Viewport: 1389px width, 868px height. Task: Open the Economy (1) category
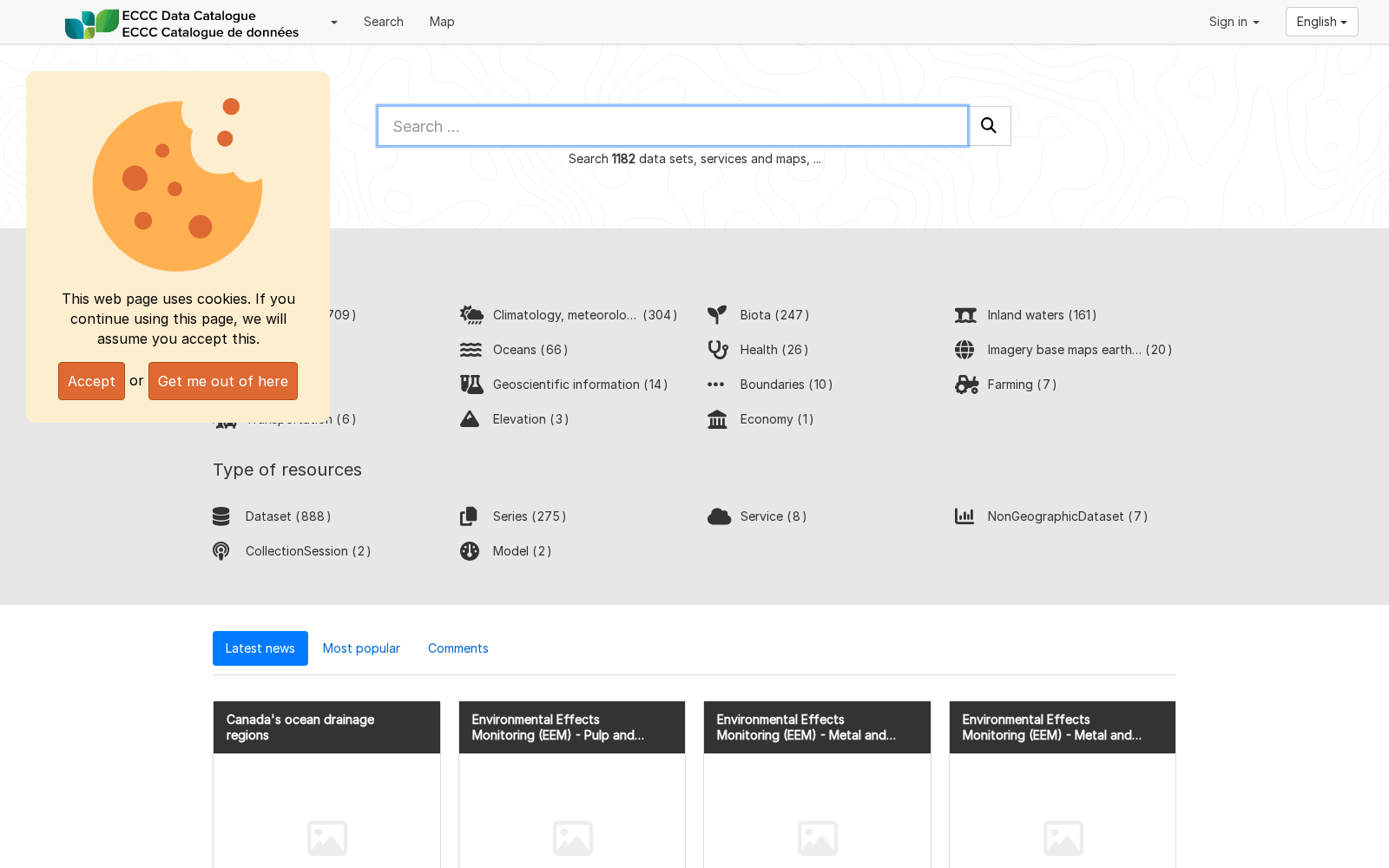(x=777, y=419)
